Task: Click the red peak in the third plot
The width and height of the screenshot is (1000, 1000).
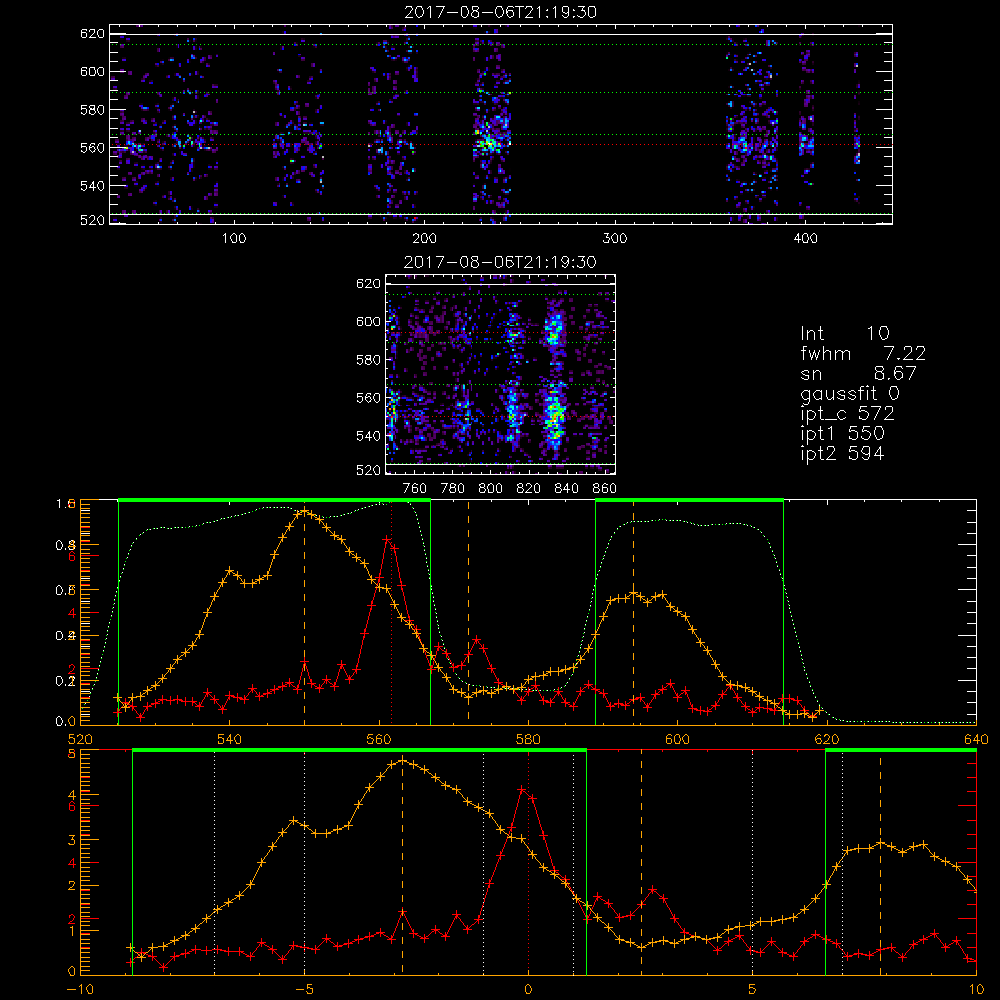Action: [x=388, y=539]
